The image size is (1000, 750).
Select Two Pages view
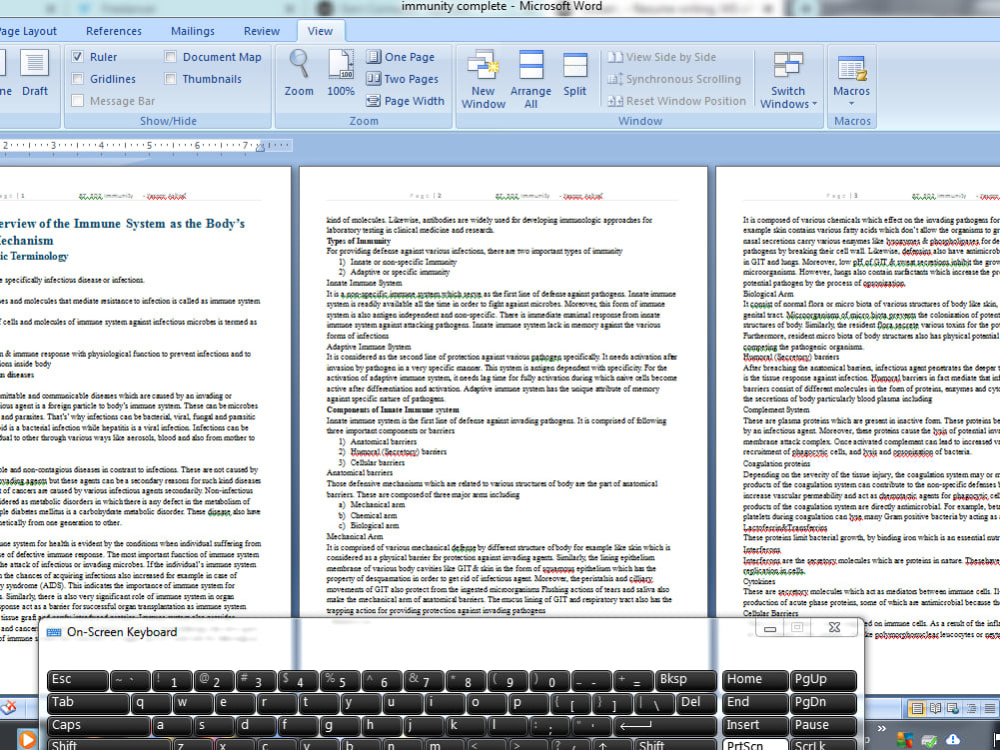pyautogui.click(x=402, y=79)
